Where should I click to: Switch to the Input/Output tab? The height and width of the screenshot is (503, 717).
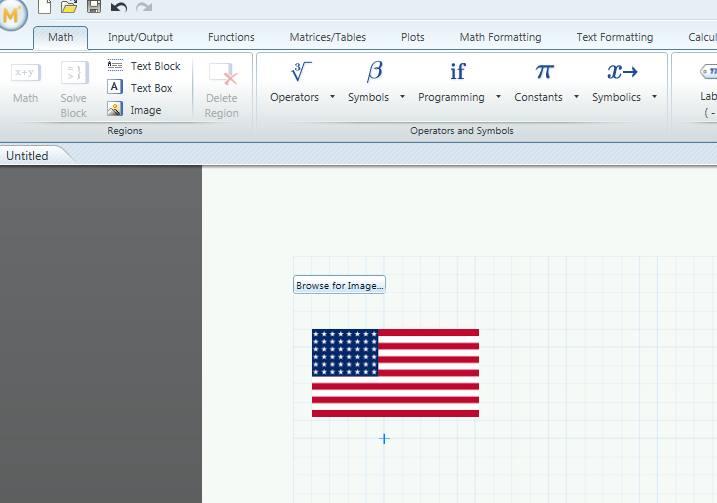tap(140, 37)
